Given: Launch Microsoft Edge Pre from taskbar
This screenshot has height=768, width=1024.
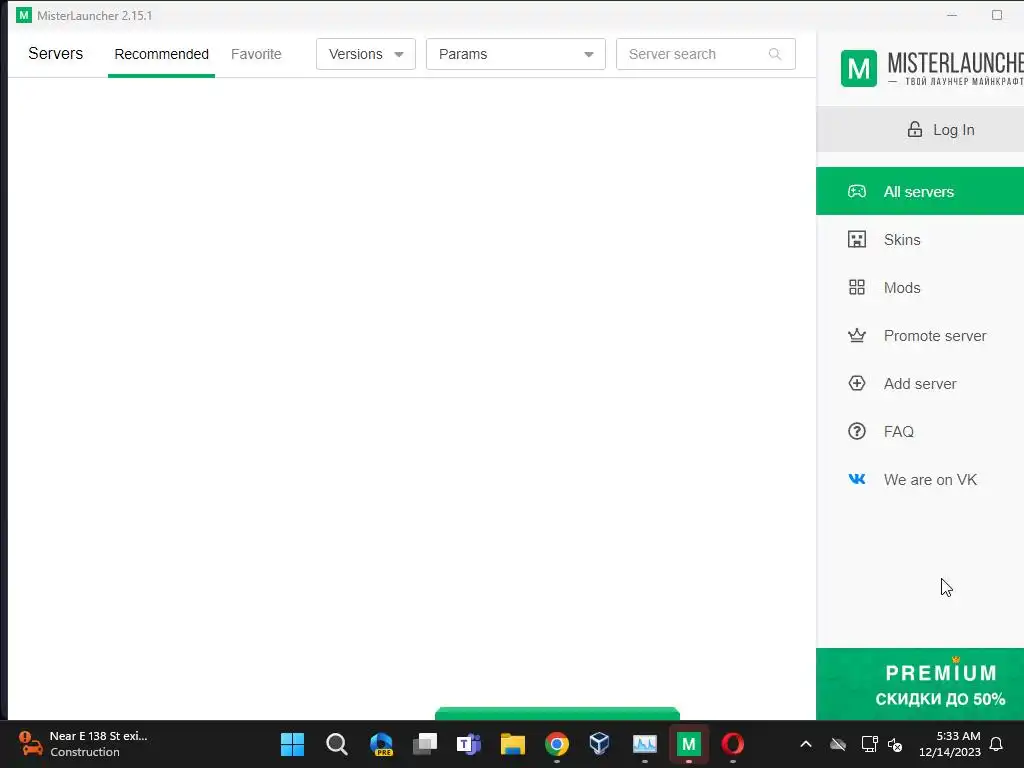Looking at the screenshot, I should [381, 744].
